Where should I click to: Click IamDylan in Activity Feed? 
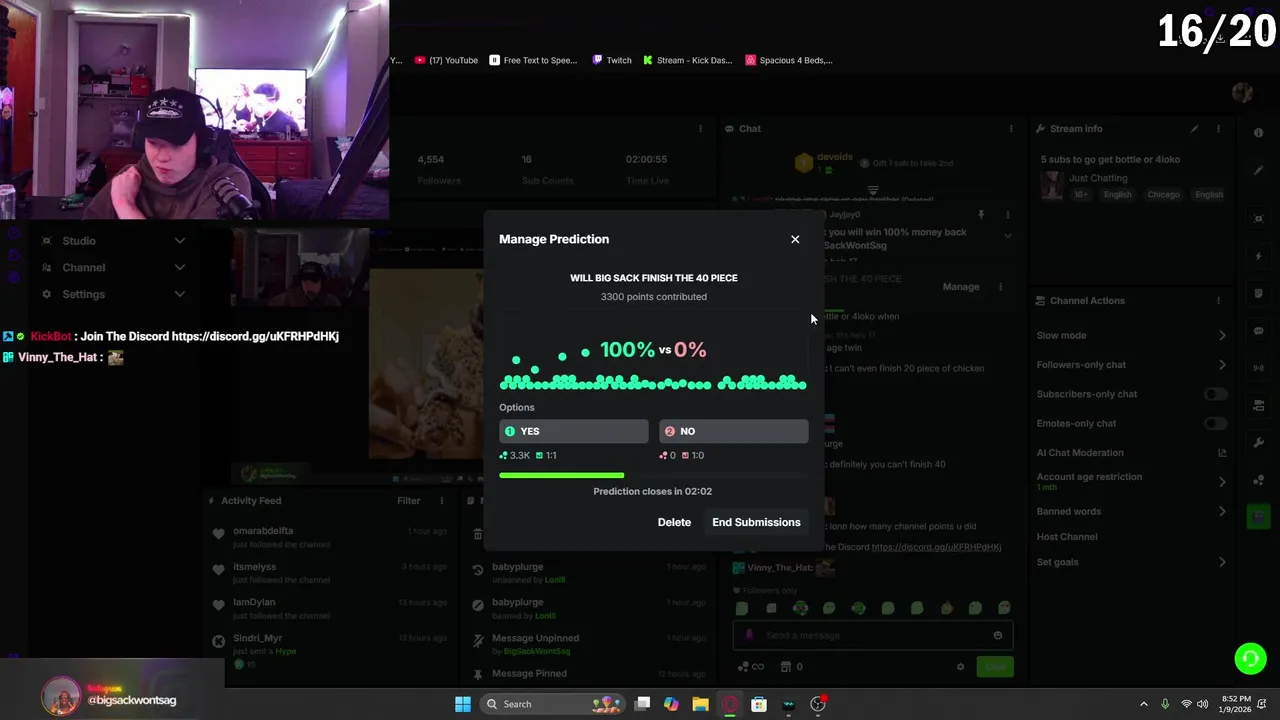(254, 602)
